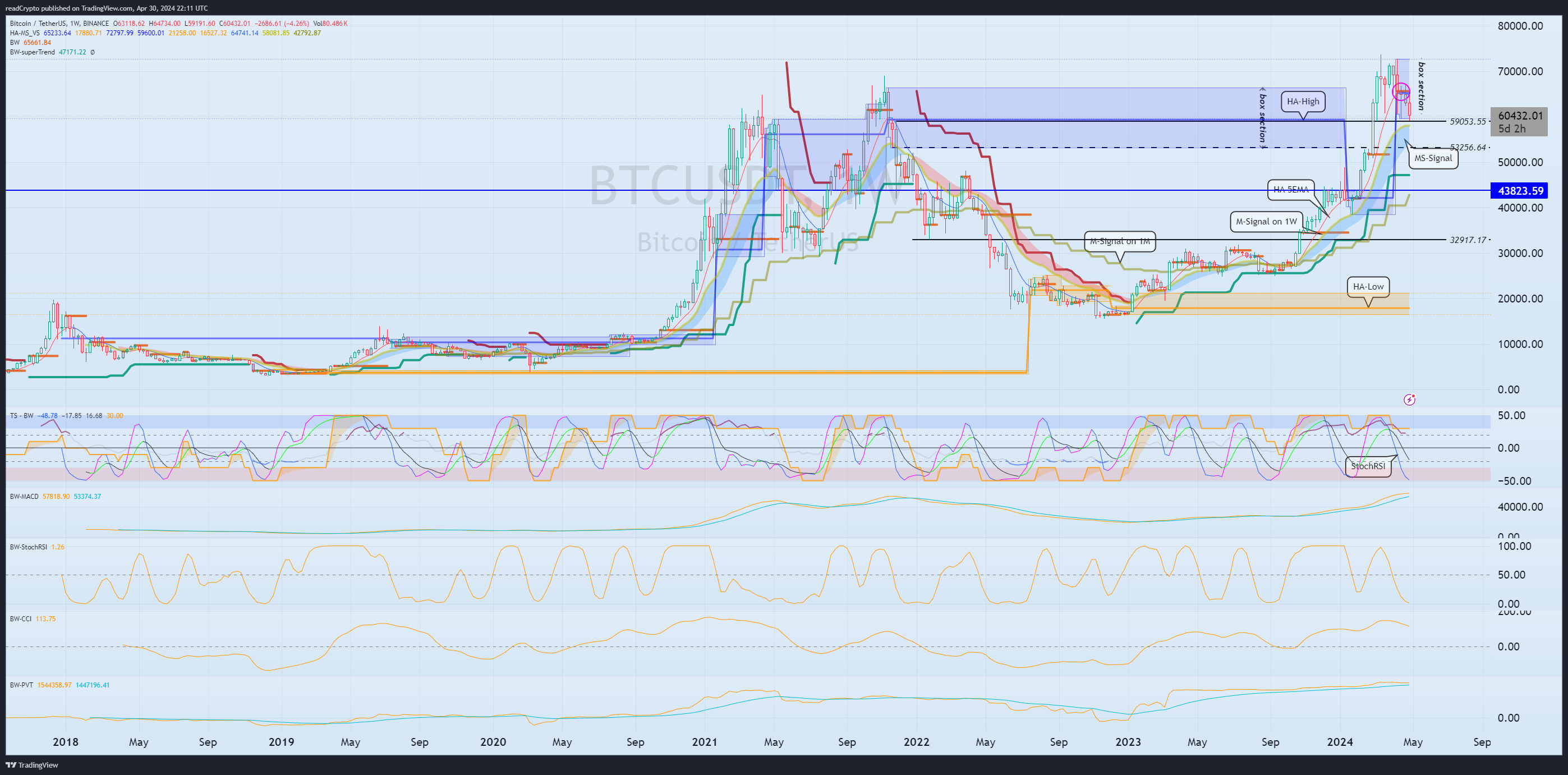This screenshot has width=1568, height=775.
Task: Click 20000.00 on the price axis
Action: pyautogui.click(x=1520, y=299)
